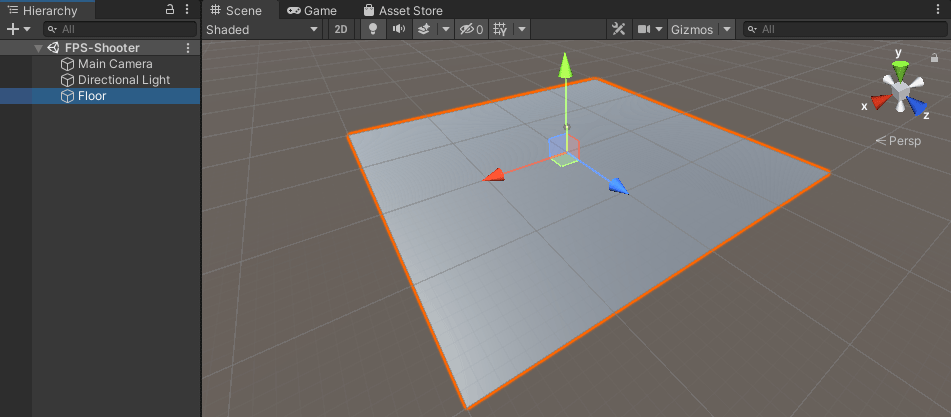Click the red X axis cone on orientation gizmo
Image resolution: width=951 pixels, height=417 pixels.
coord(879,101)
